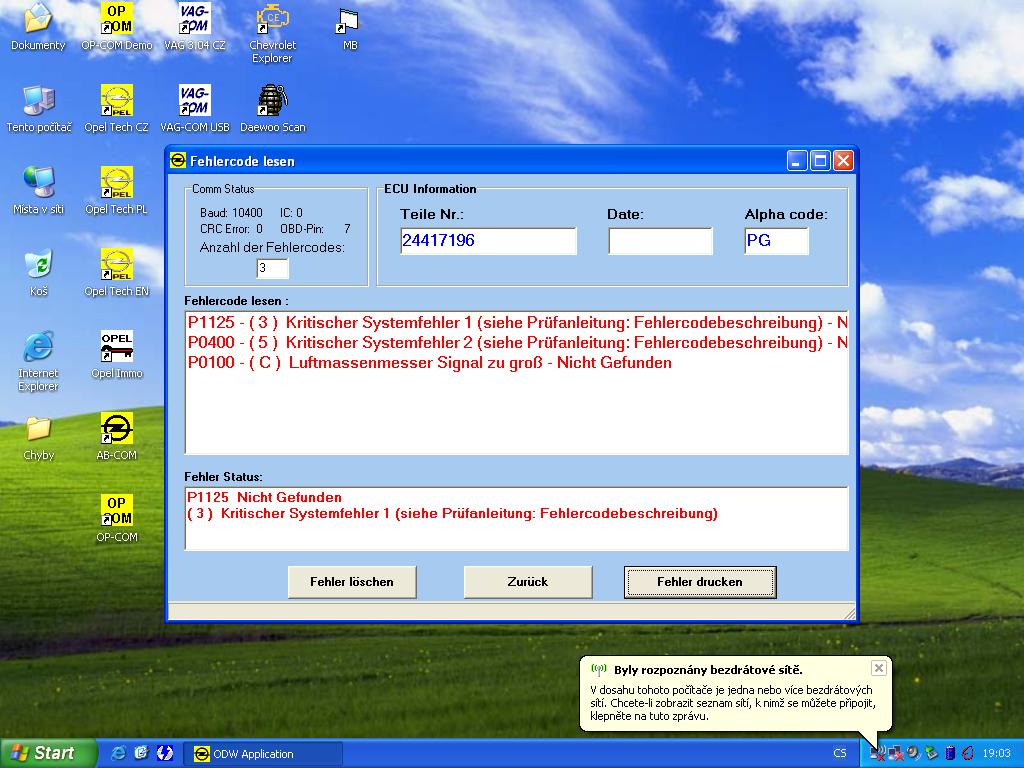The image size is (1024, 768).
Task: Open the Windows Start menu
Action: coord(49,753)
